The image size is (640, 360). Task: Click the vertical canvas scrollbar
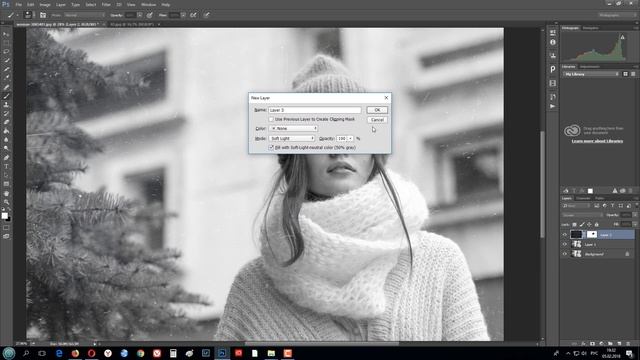click(542, 184)
